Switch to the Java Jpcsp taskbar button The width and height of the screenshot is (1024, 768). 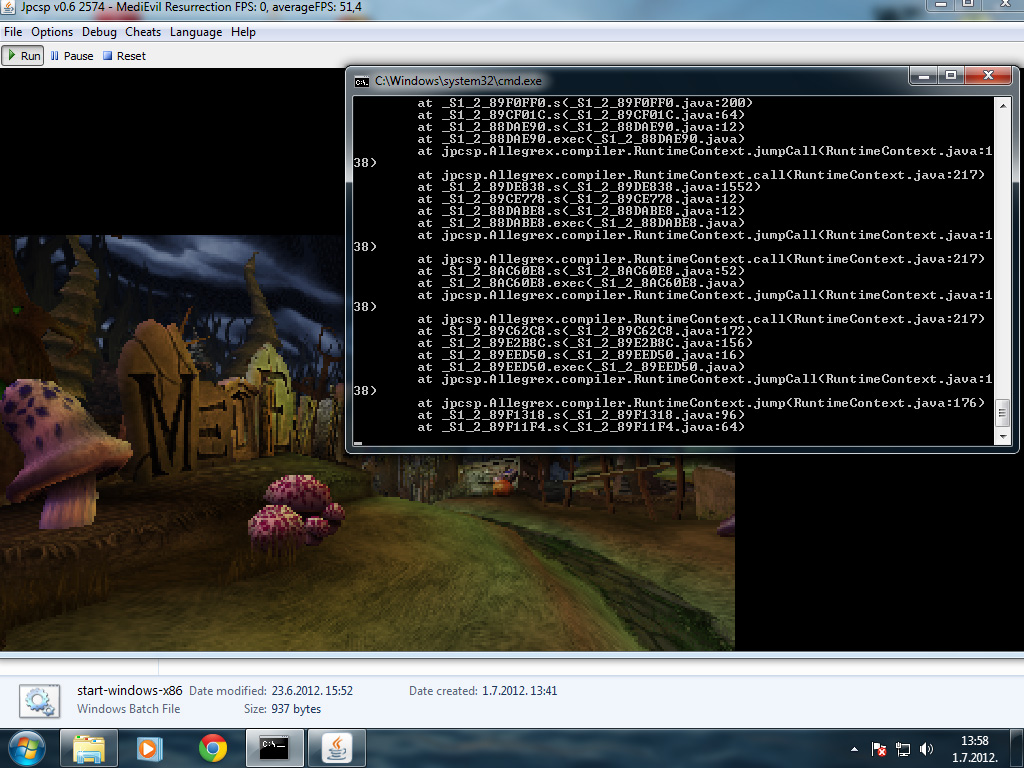click(337, 747)
